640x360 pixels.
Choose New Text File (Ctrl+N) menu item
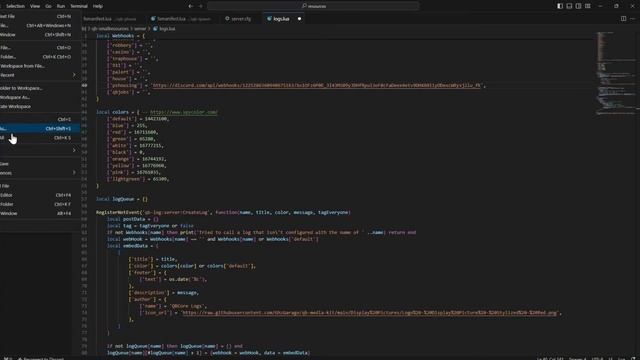click(x=39, y=16)
